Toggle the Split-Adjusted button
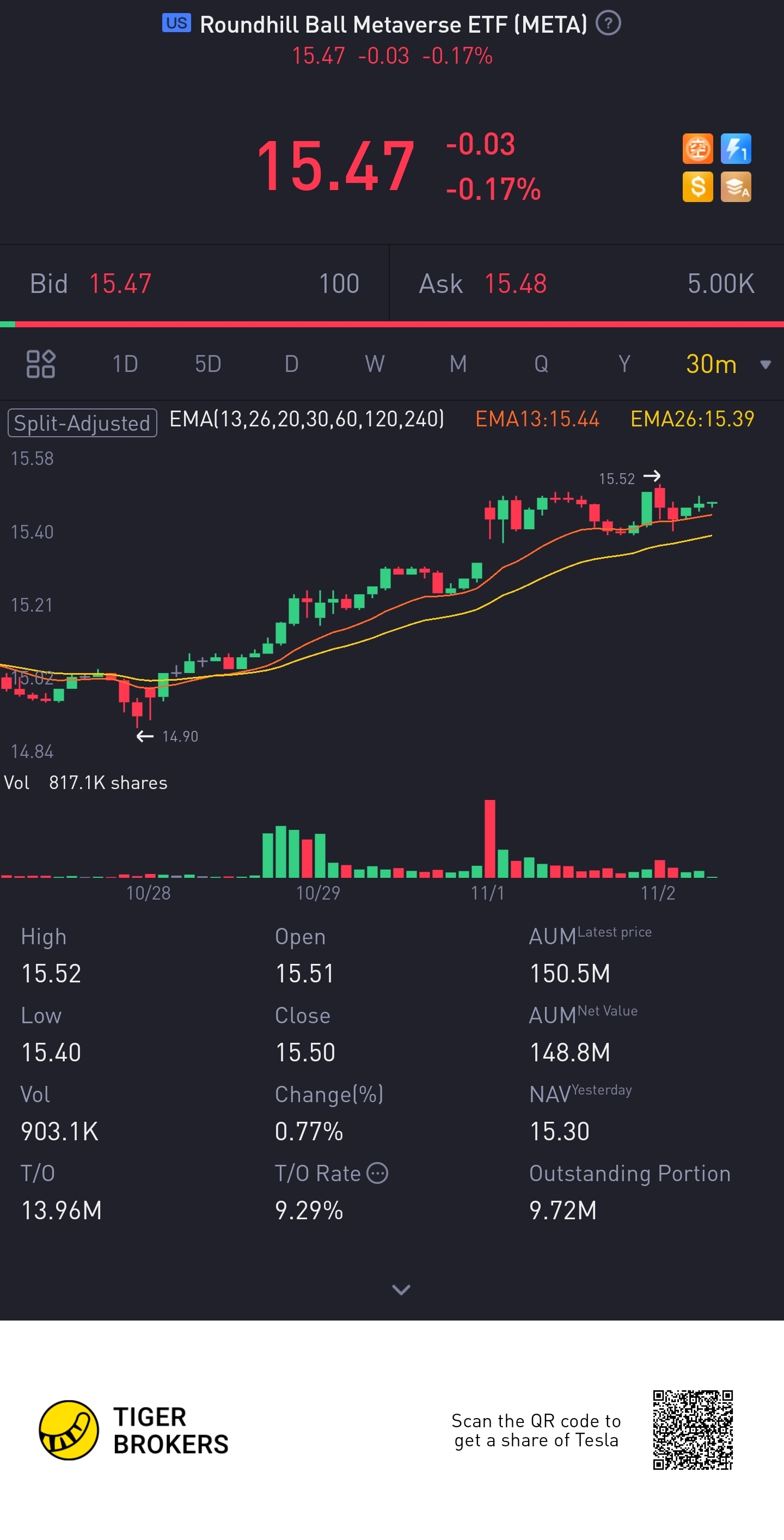Screen dimensions: 784x1540 coord(82,423)
